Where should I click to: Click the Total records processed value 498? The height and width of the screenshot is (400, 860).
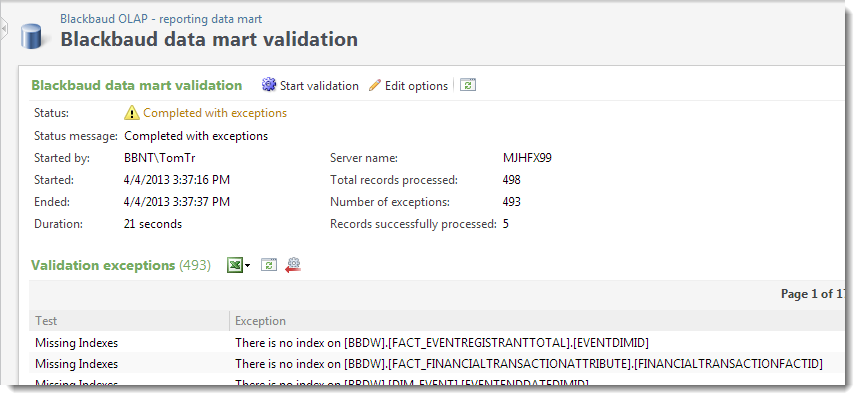512,180
